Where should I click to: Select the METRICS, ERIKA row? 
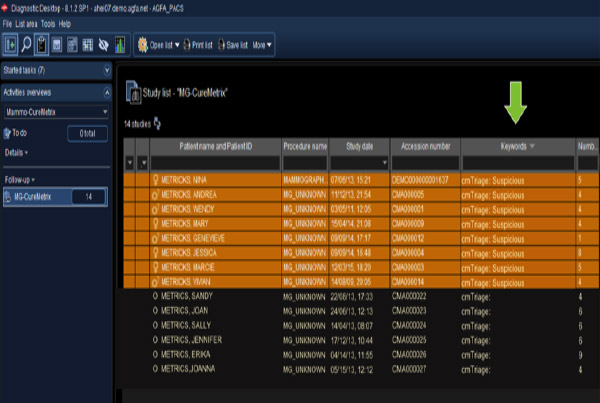coord(361,354)
